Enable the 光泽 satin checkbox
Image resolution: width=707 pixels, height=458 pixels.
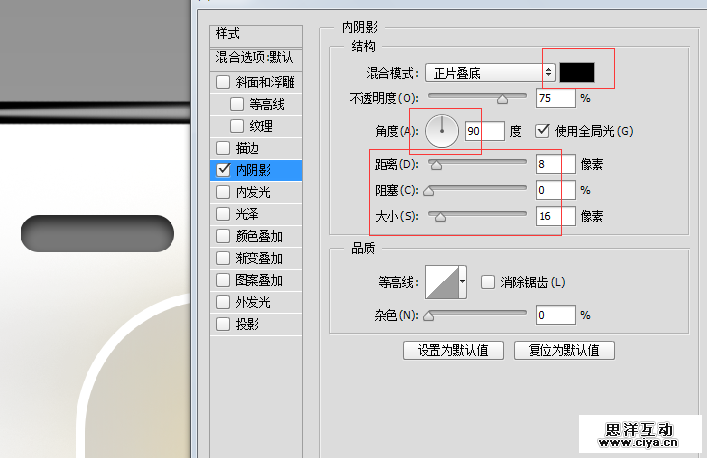(x=223, y=214)
